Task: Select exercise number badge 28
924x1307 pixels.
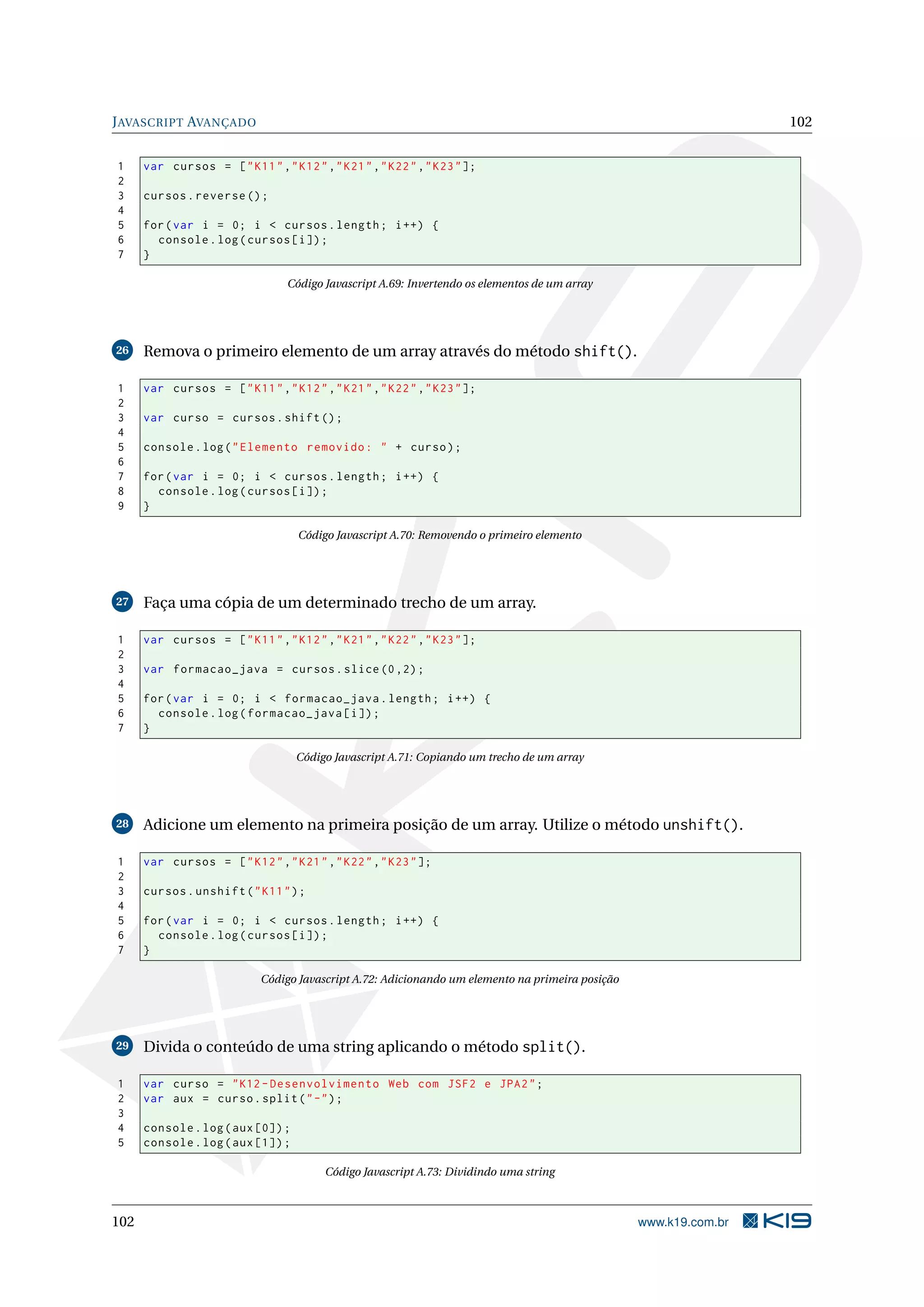Action: pyautogui.click(x=122, y=824)
